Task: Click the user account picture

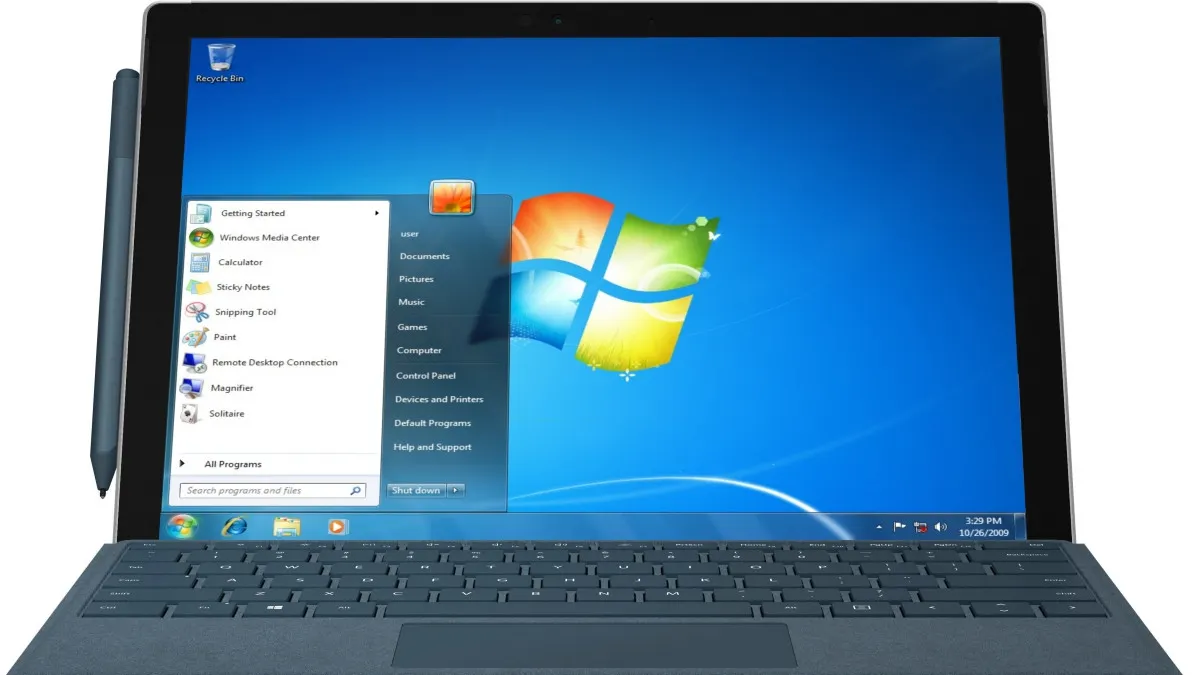Action: click(x=451, y=197)
